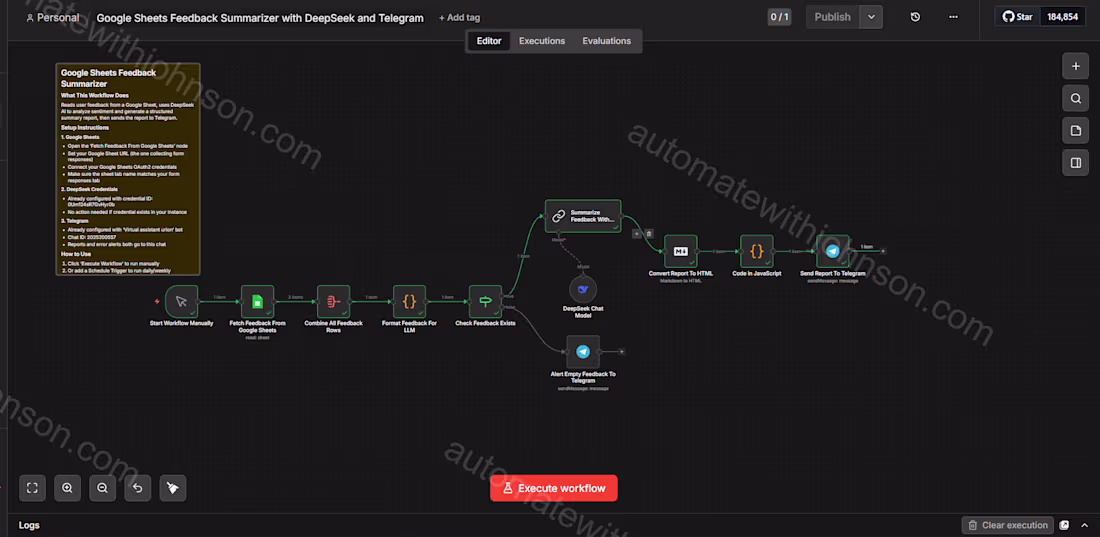
Task: Open the canvas search icon
Action: tap(1075, 98)
